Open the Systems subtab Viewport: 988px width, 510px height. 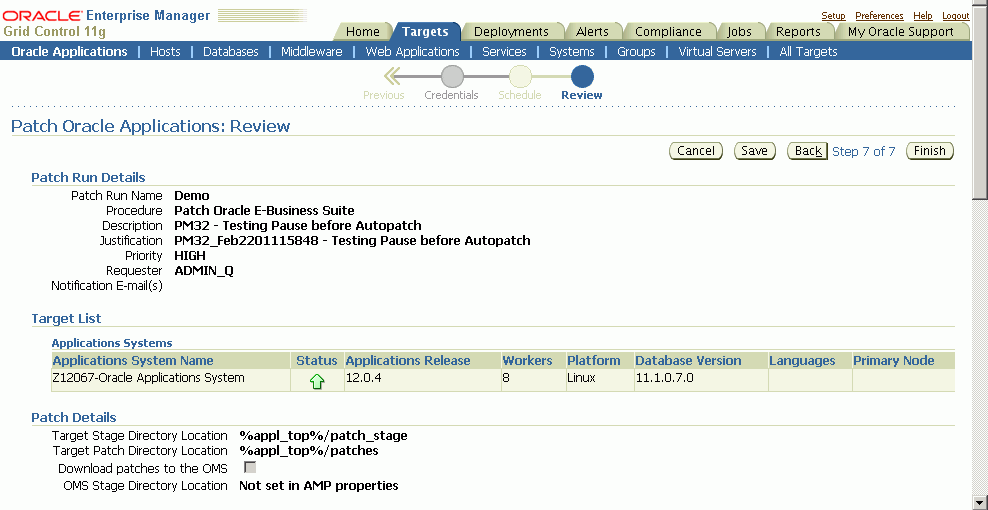(x=572, y=52)
